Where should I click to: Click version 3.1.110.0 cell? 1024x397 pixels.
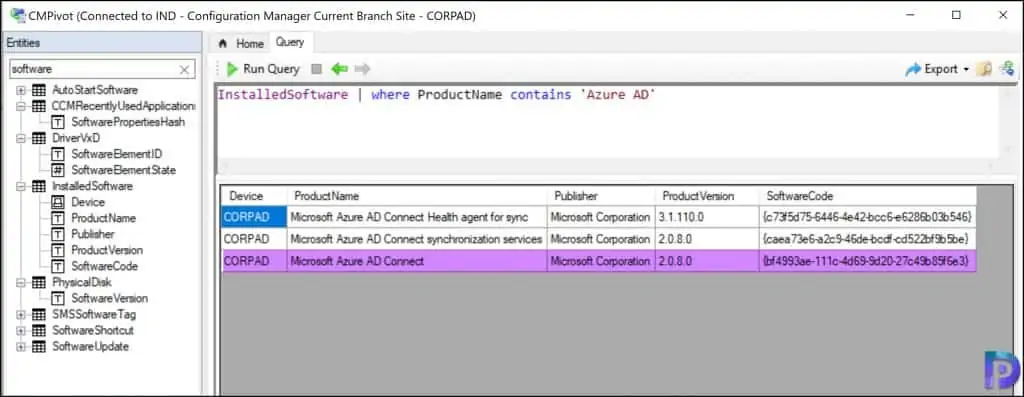[707, 216]
